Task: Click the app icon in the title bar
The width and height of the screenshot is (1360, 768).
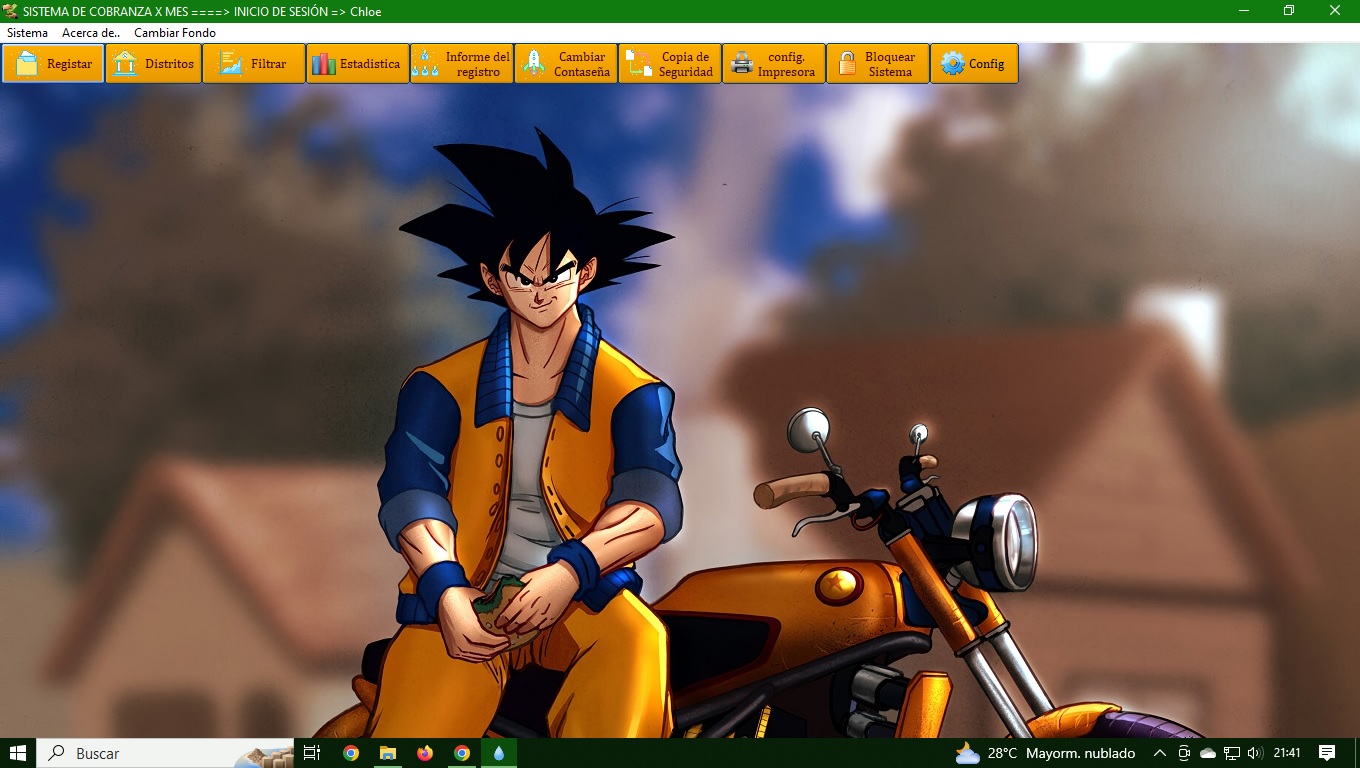Action: pyautogui.click(x=11, y=11)
